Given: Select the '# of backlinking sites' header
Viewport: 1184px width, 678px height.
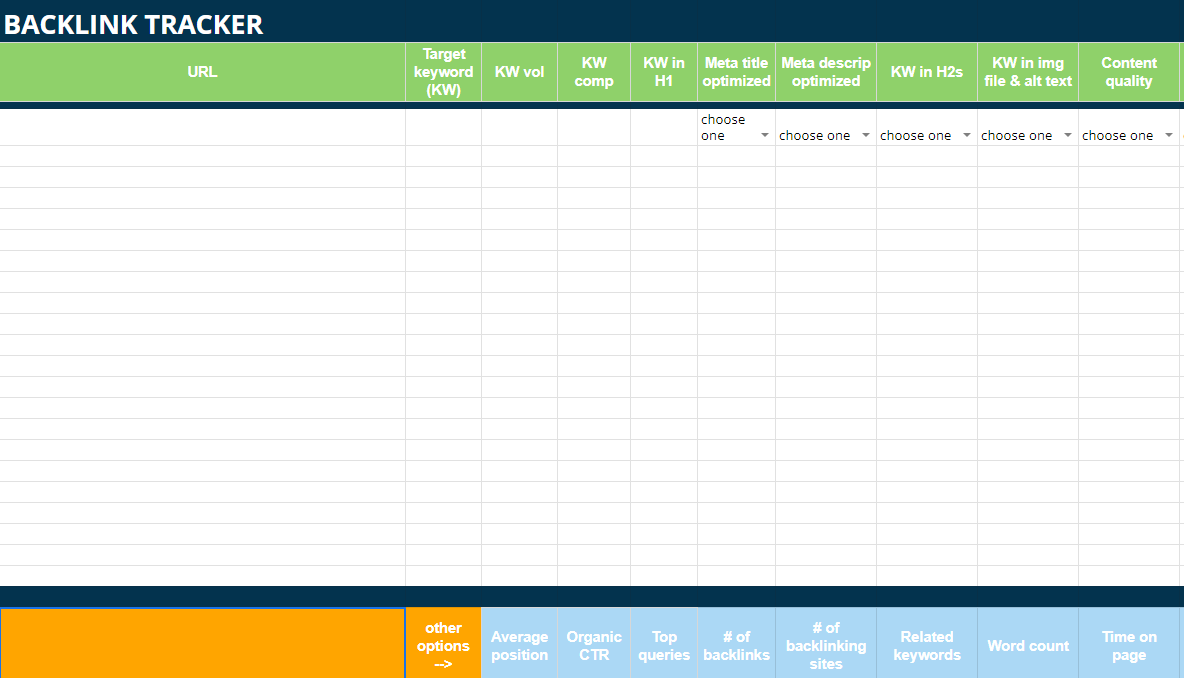Looking at the screenshot, I should click(x=825, y=642).
